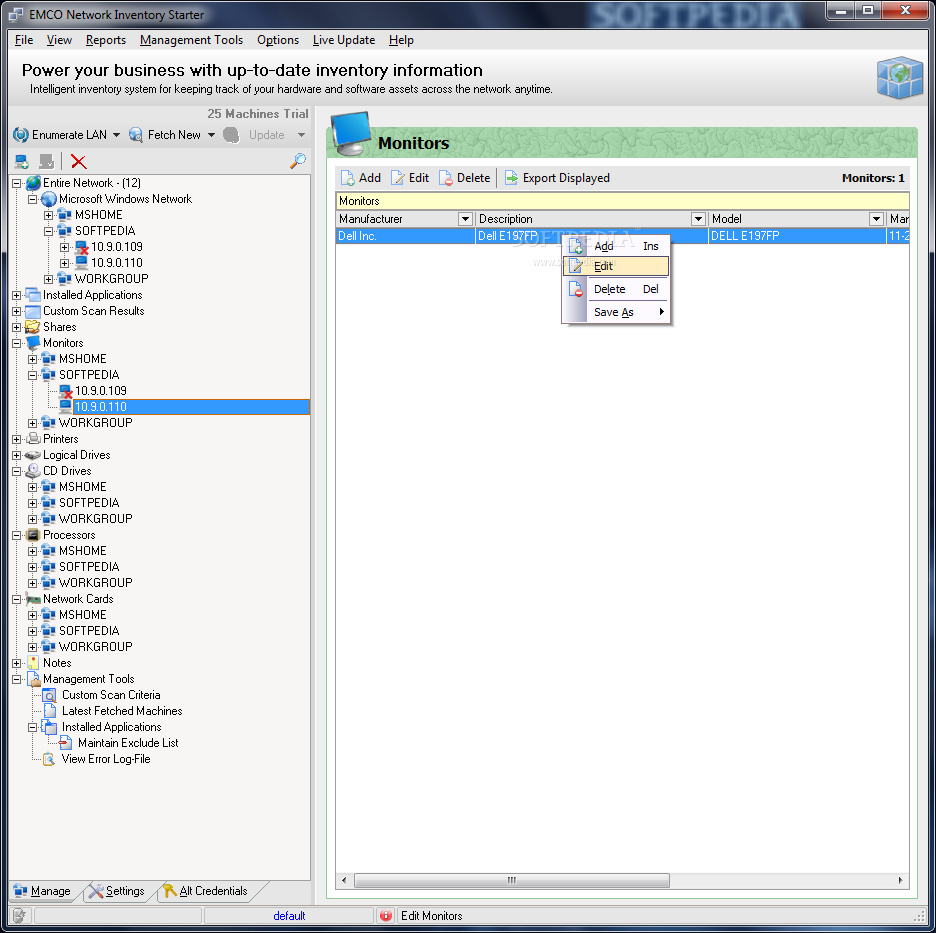936x933 pixels.
Task: Click the Shares folder icon in tree
Action: 33,327
